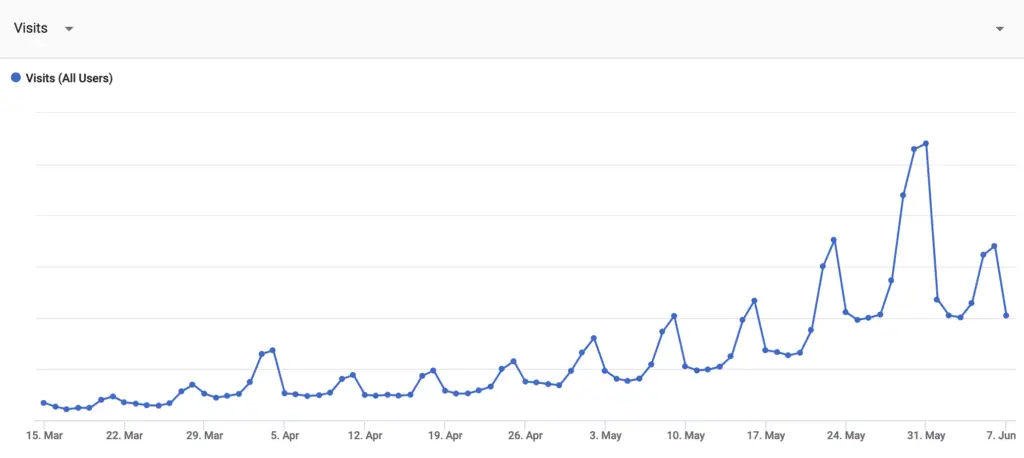Click the 19. Apr axis label

click(x=445, y=436)
